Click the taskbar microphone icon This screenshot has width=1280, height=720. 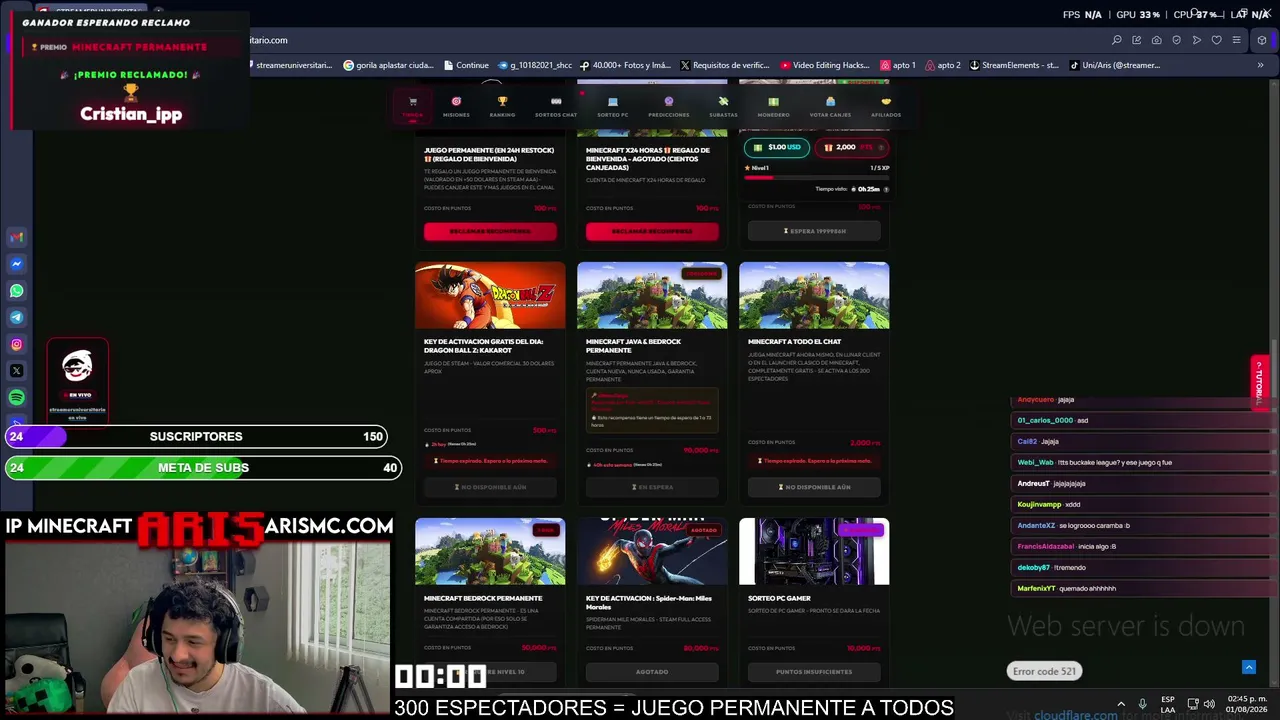coord(1142,704)
